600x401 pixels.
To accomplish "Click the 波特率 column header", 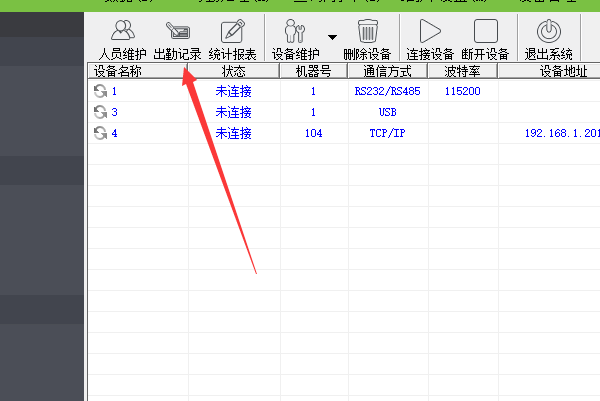I will coord(461,72).
